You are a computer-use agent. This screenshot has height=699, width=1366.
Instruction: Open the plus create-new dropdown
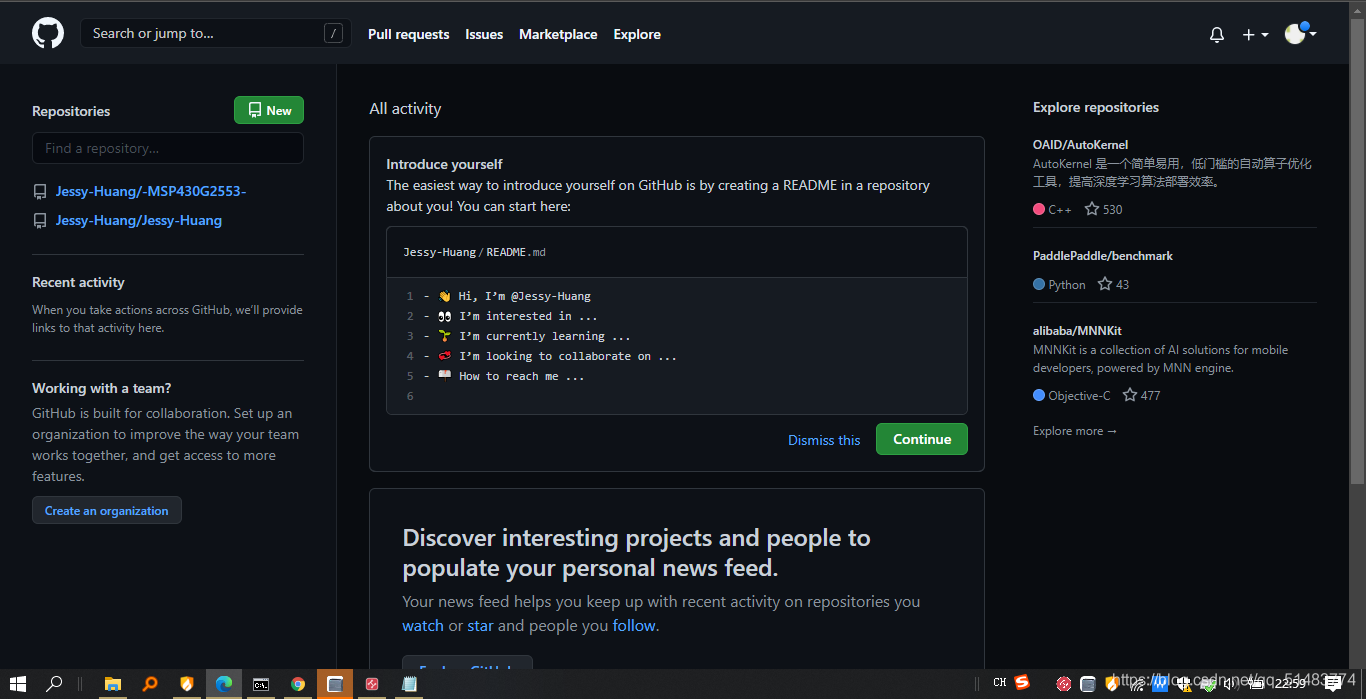1255,34
